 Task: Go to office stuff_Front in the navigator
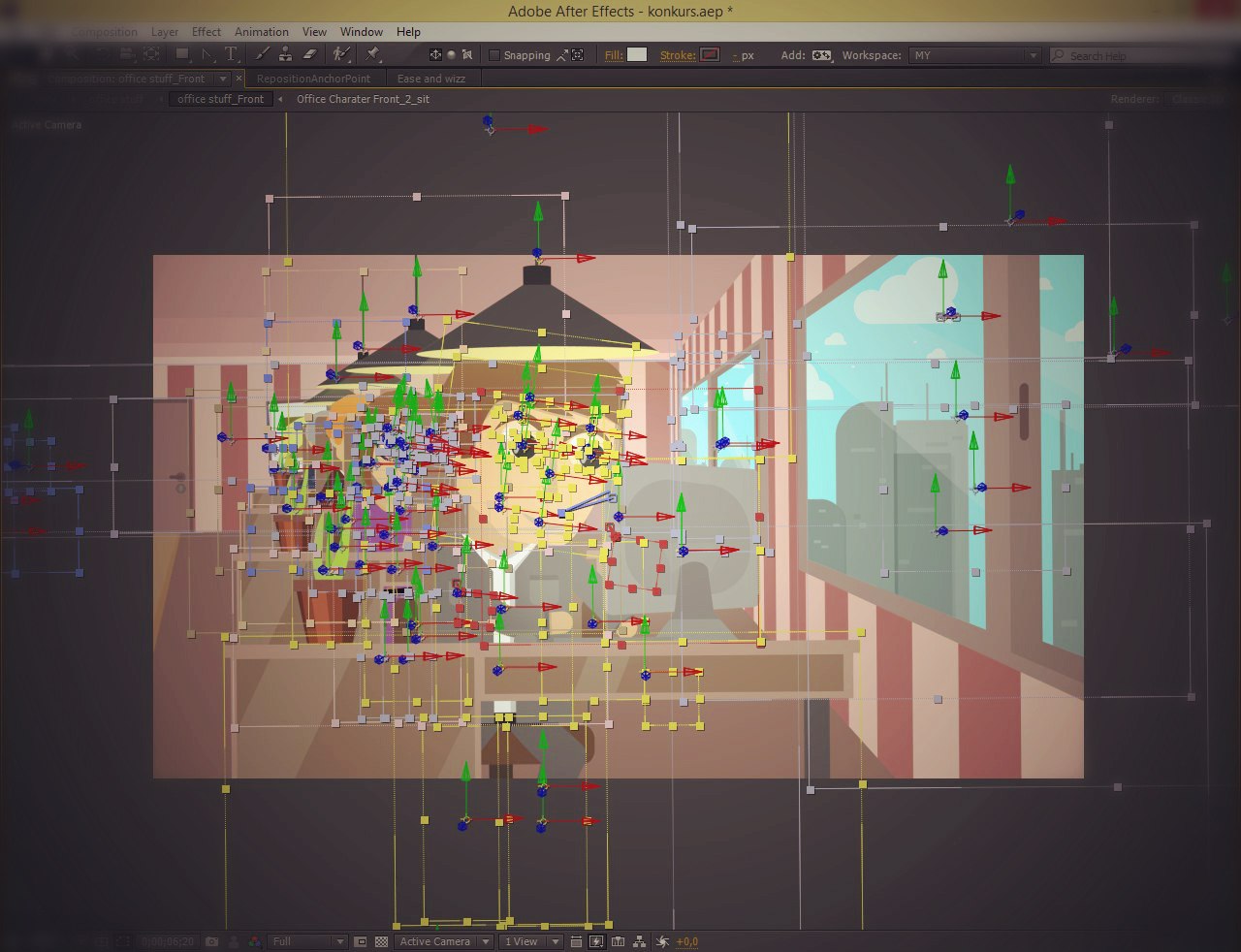[x=220, y=99]
